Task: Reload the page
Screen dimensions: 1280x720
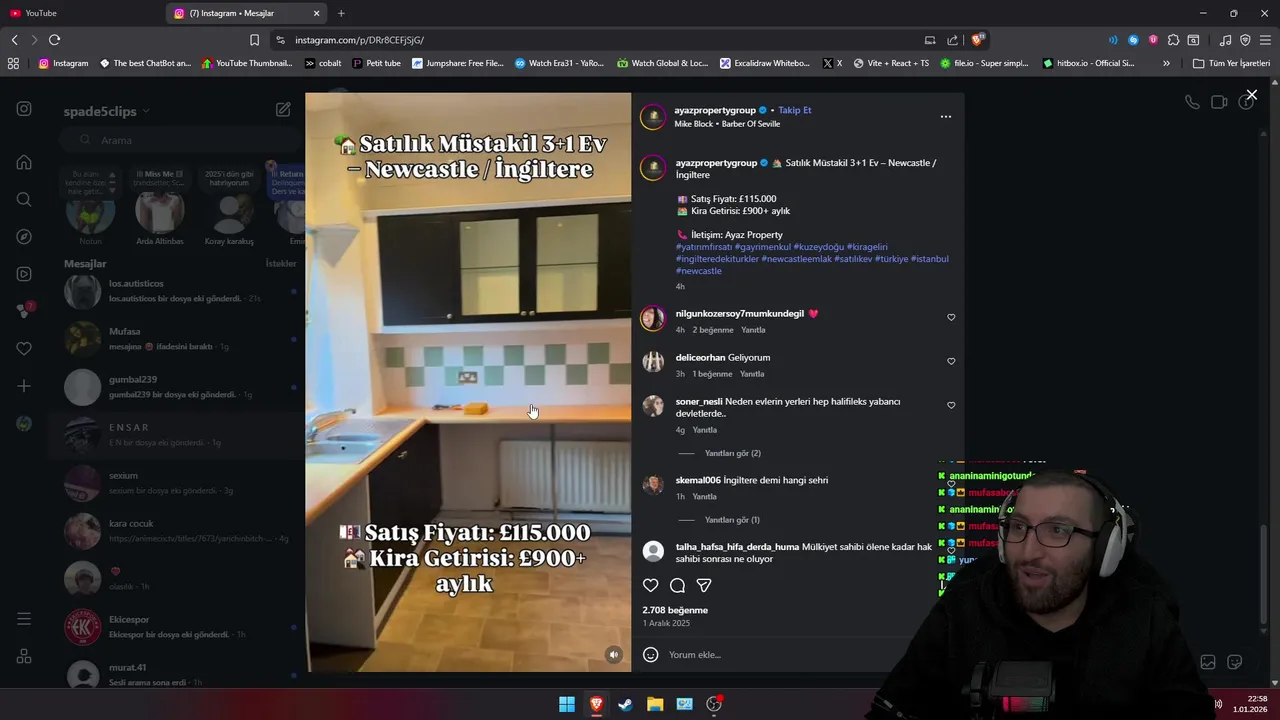Action: click(54, 40)
